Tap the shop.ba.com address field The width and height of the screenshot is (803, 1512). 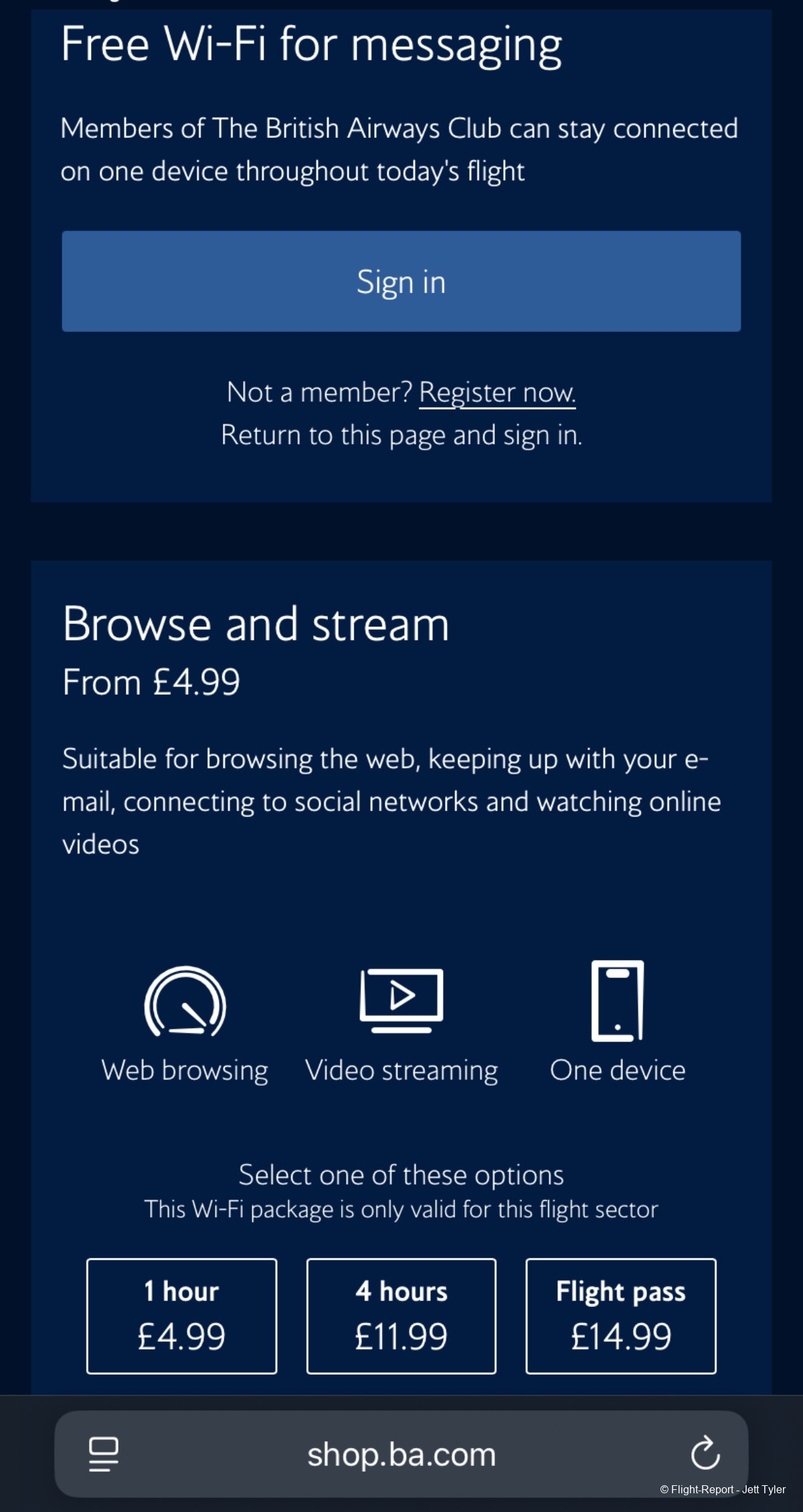click(401, 1454)
